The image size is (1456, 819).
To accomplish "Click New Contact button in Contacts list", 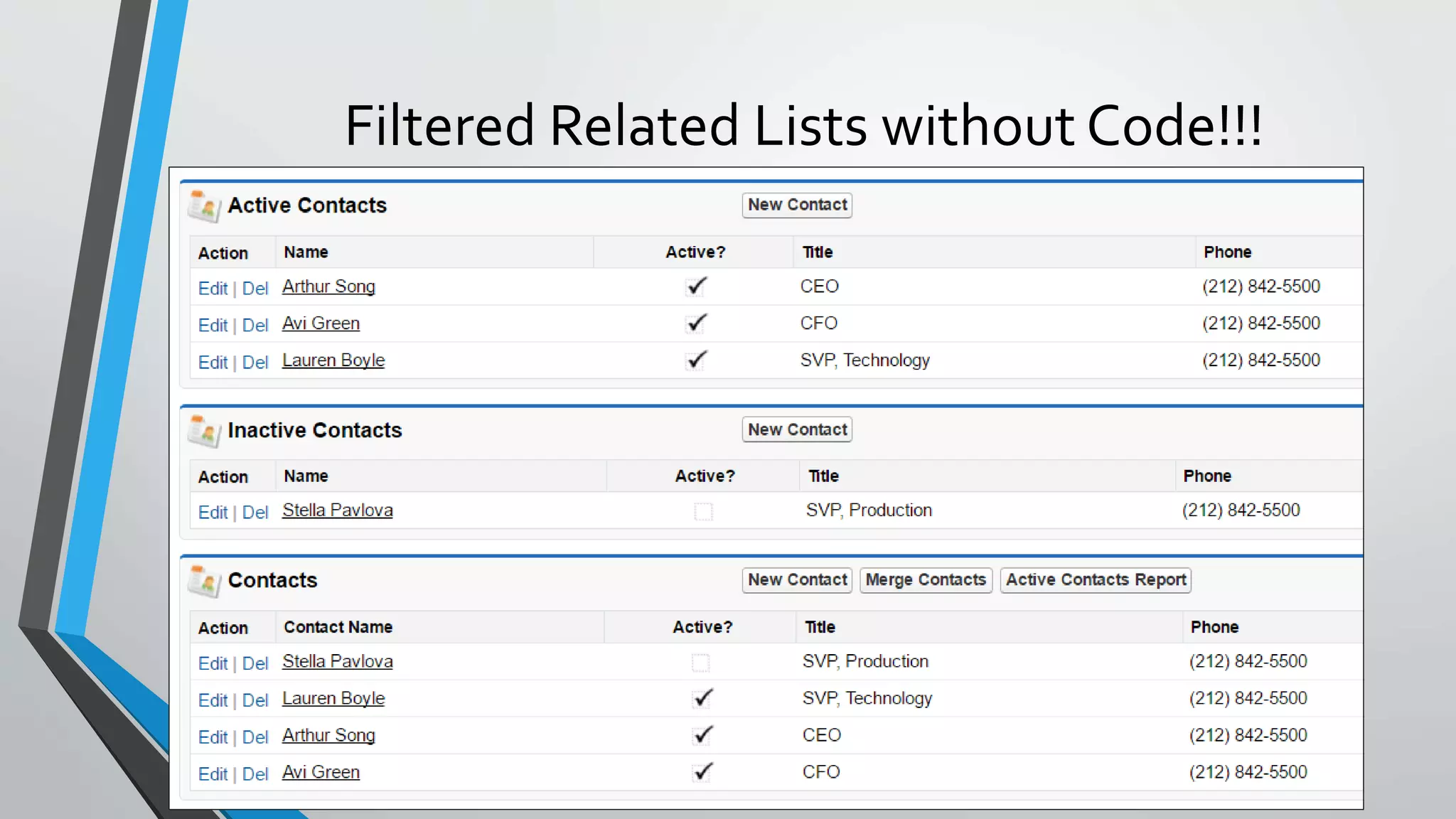I will pos(797,579).
